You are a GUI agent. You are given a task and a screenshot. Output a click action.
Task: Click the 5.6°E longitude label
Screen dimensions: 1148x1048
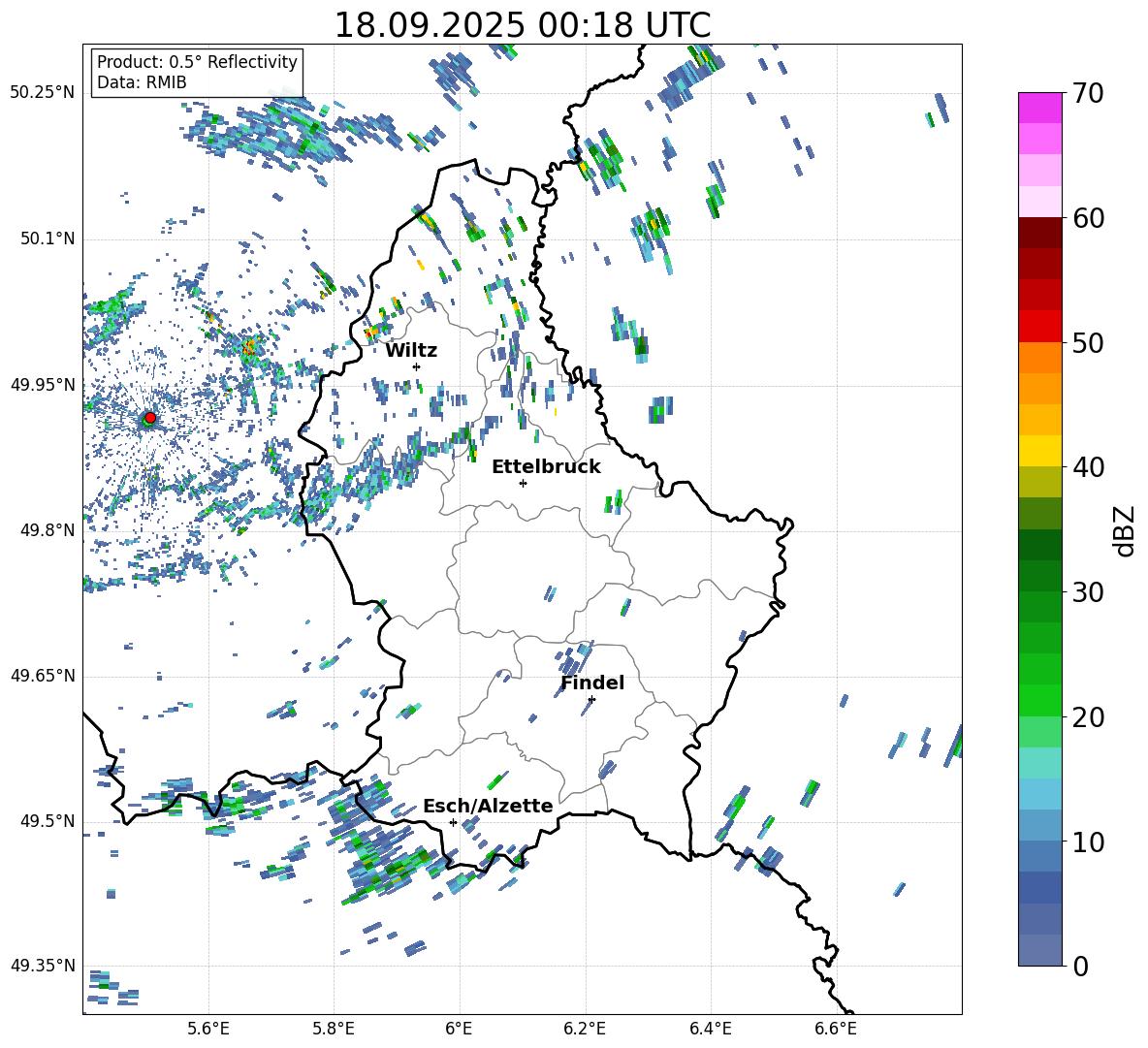208,1030
